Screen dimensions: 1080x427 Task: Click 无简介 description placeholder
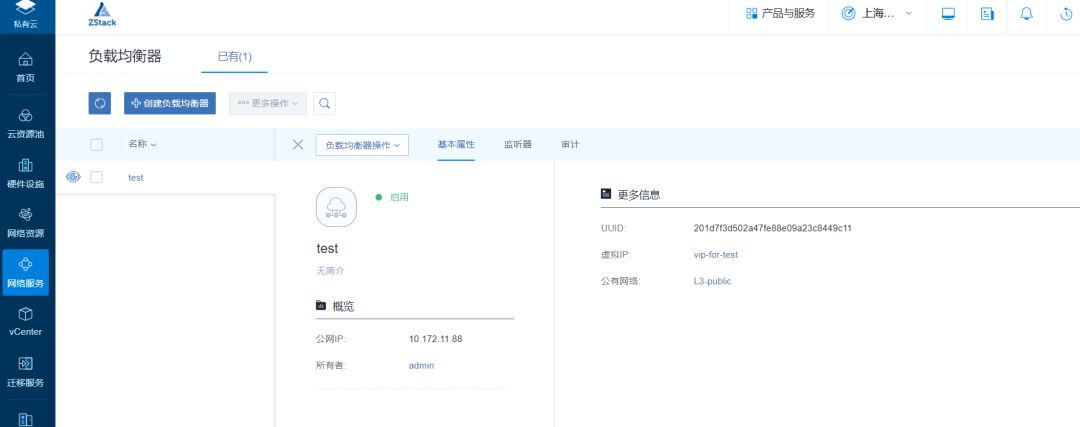(x=330, y=271)
